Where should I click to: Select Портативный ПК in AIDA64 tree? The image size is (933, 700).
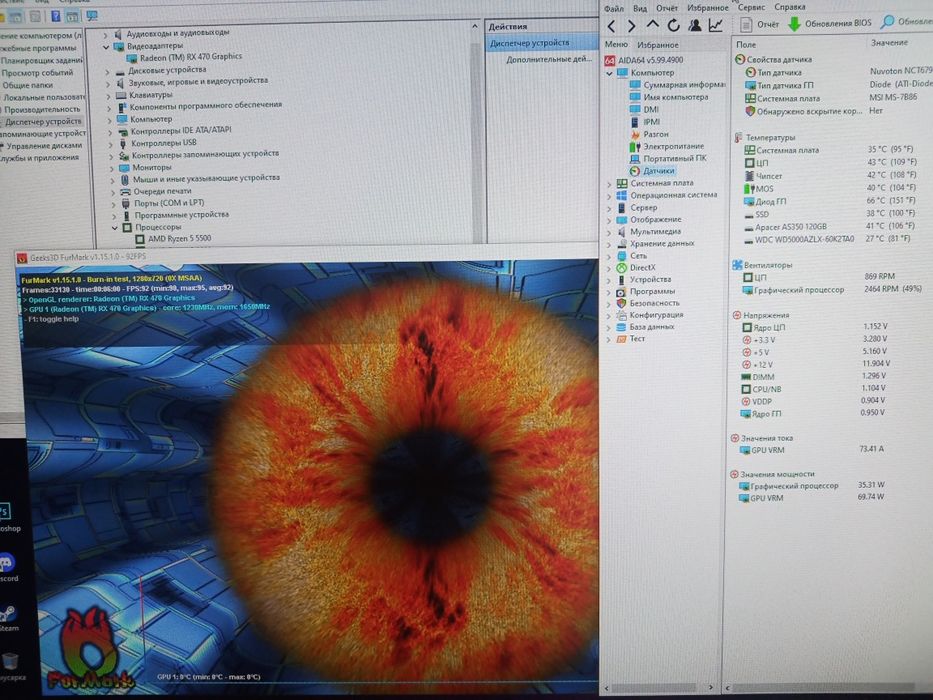click(668, 158)
